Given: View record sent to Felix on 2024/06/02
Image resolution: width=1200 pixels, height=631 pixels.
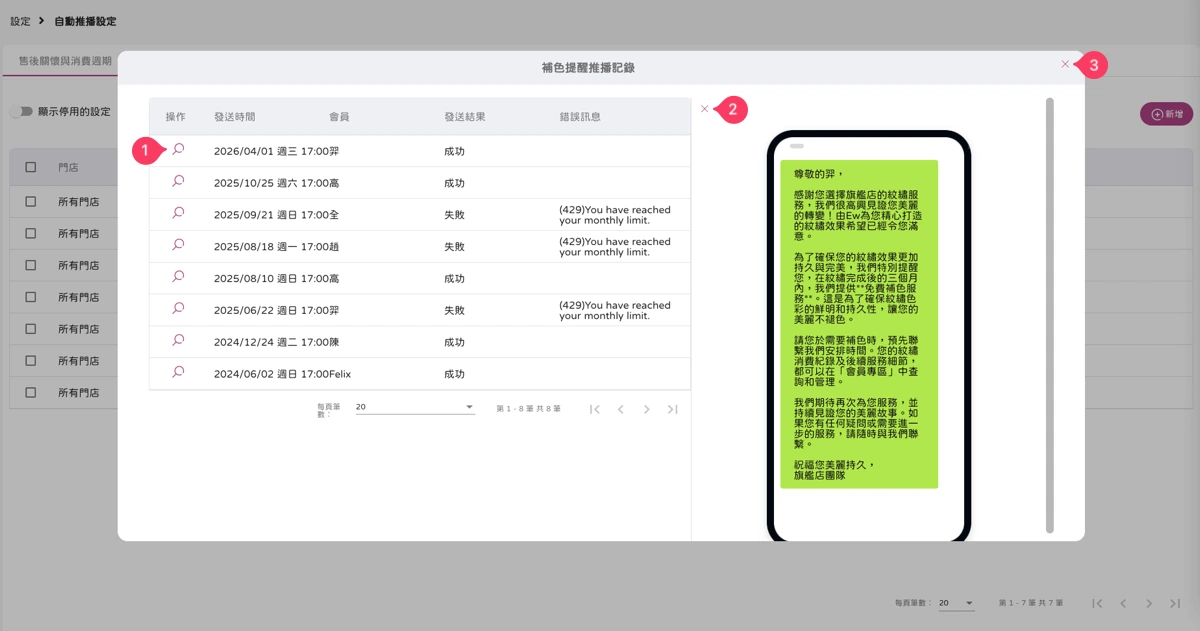Looking at the screenshot, I should tap(178, 372).
